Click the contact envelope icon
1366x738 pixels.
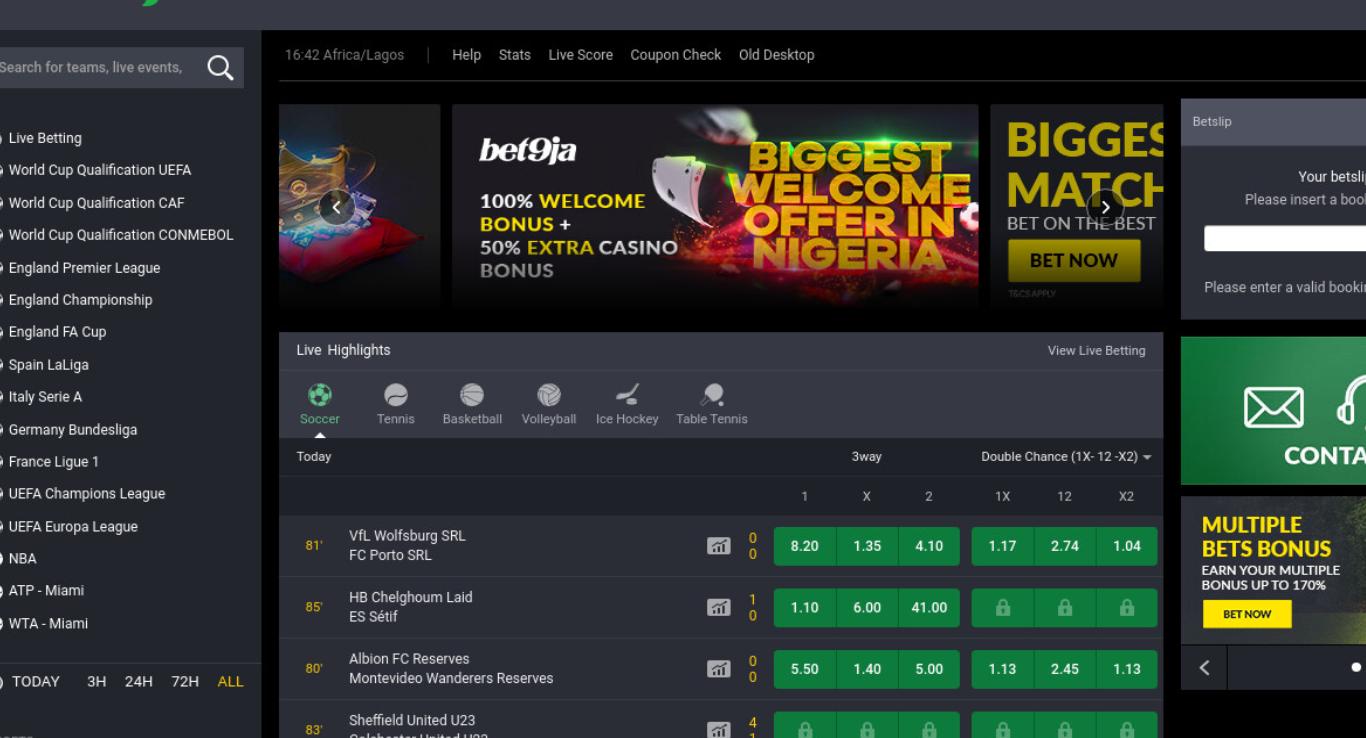(x=1273, y=408)
